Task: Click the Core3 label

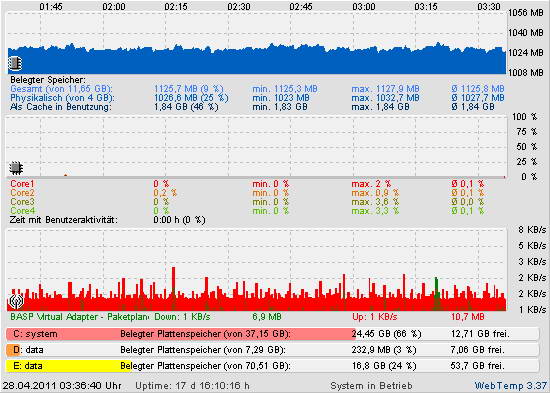Action: click(x=22, y=202)
